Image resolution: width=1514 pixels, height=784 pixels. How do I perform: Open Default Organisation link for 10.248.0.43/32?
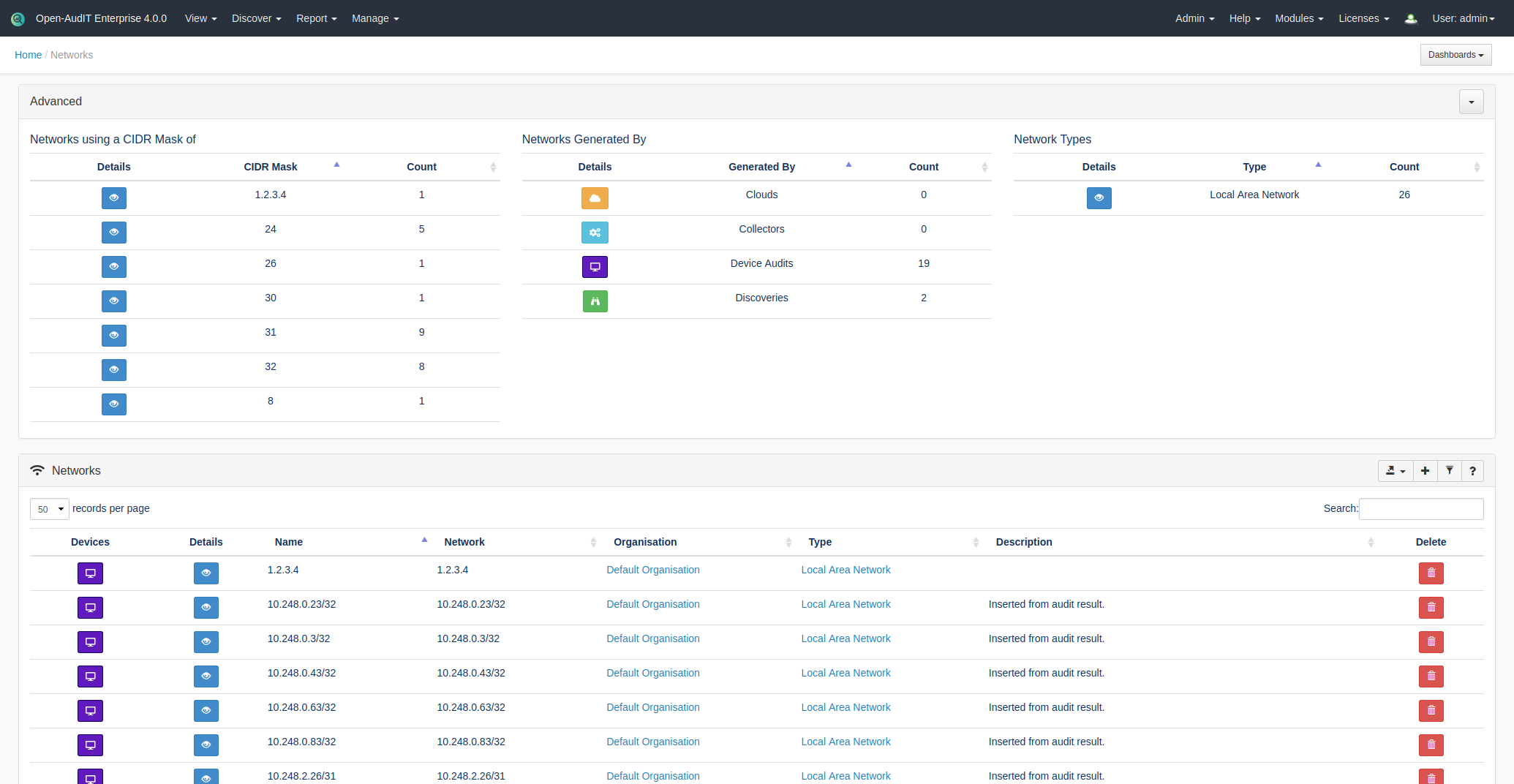(x=652, y=673)
